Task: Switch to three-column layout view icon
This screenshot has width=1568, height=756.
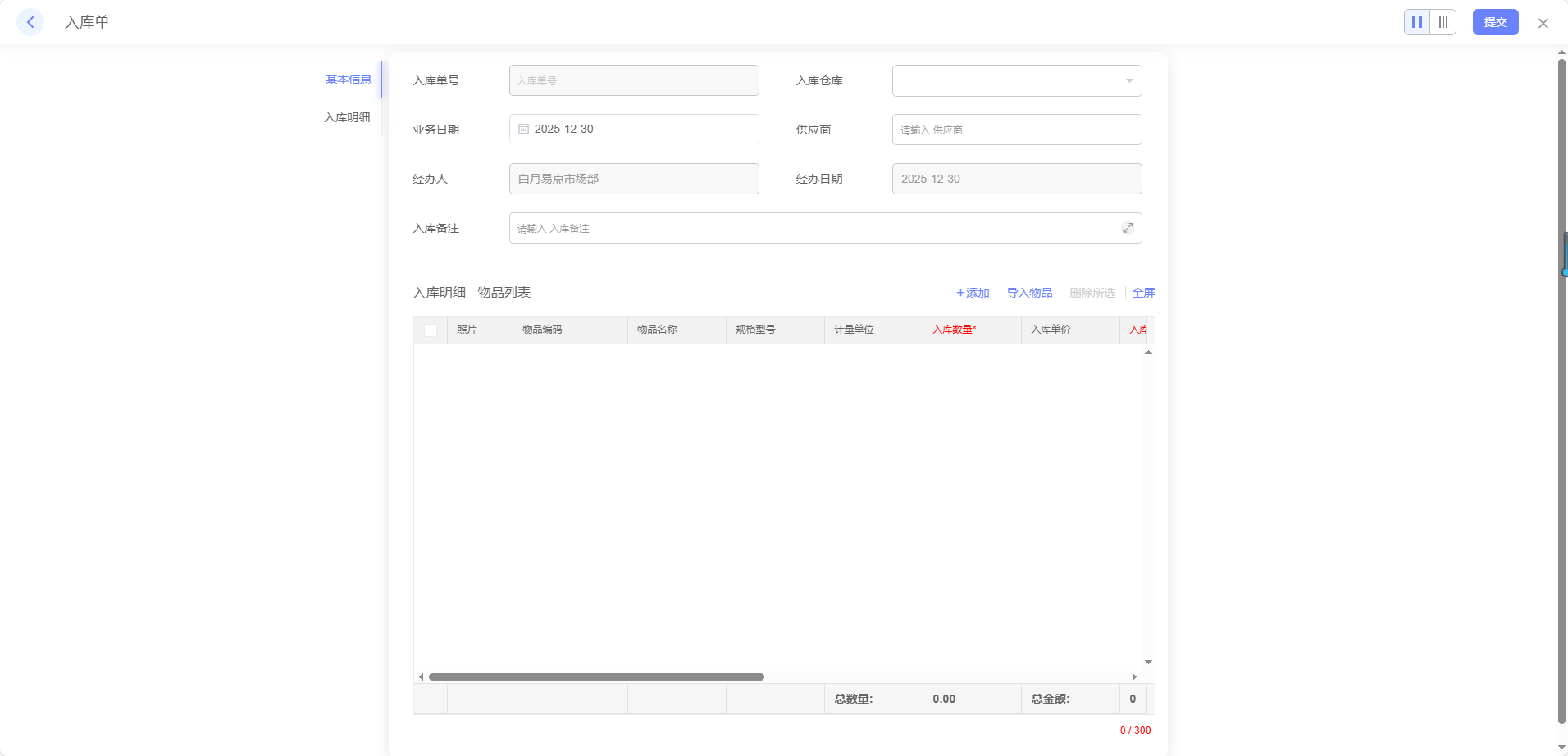Action: (x=1443, y=22)
